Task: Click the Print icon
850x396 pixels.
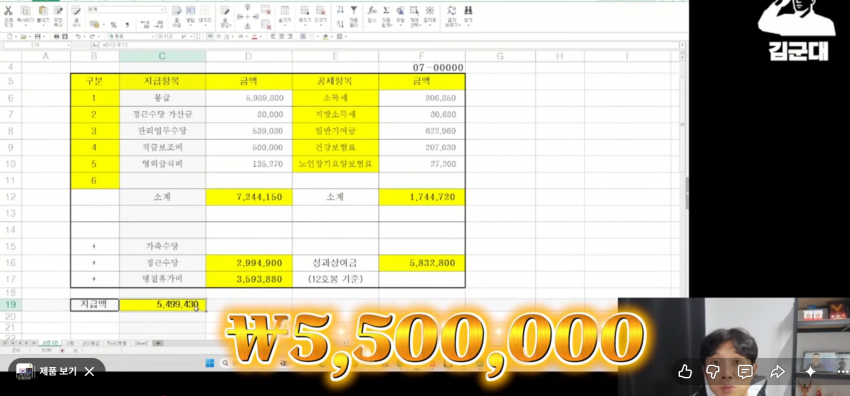Action: point(56,36)
